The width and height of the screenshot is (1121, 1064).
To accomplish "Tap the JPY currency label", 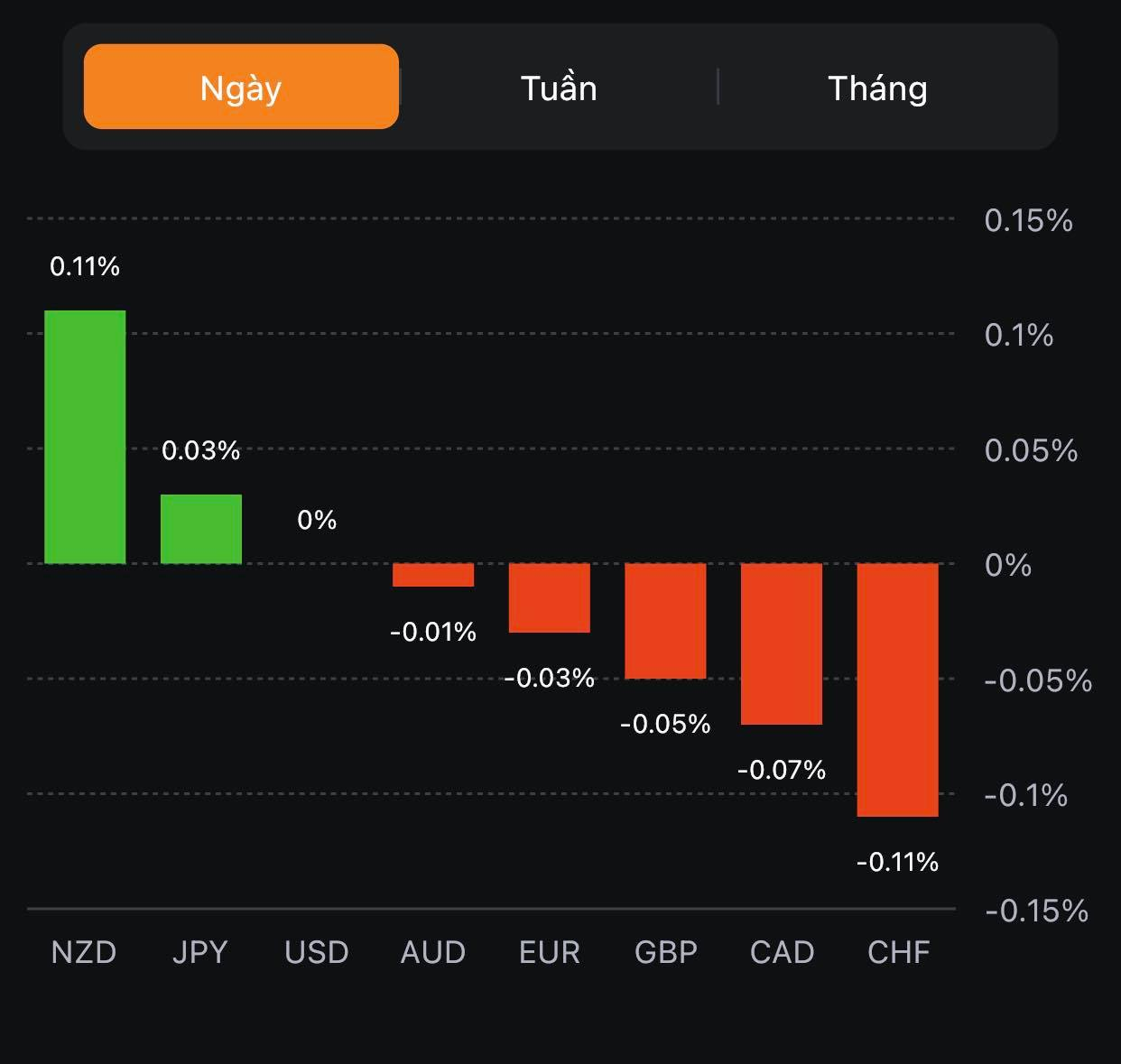I will [x=200, y=952].
